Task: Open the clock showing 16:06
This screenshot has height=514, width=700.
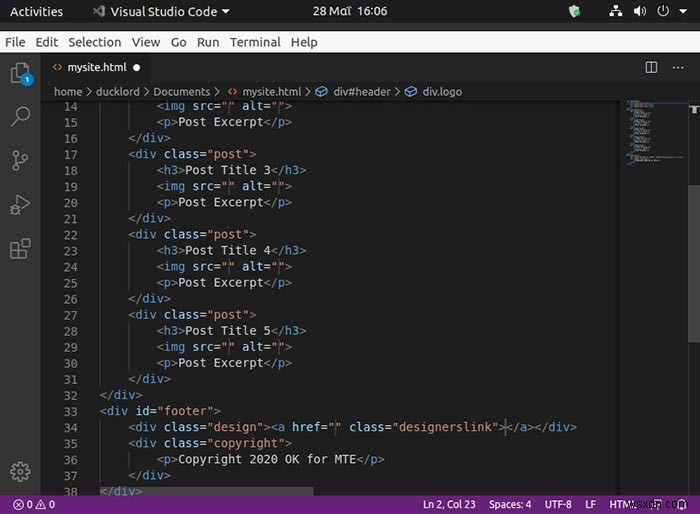Action: tap(350, 11)
